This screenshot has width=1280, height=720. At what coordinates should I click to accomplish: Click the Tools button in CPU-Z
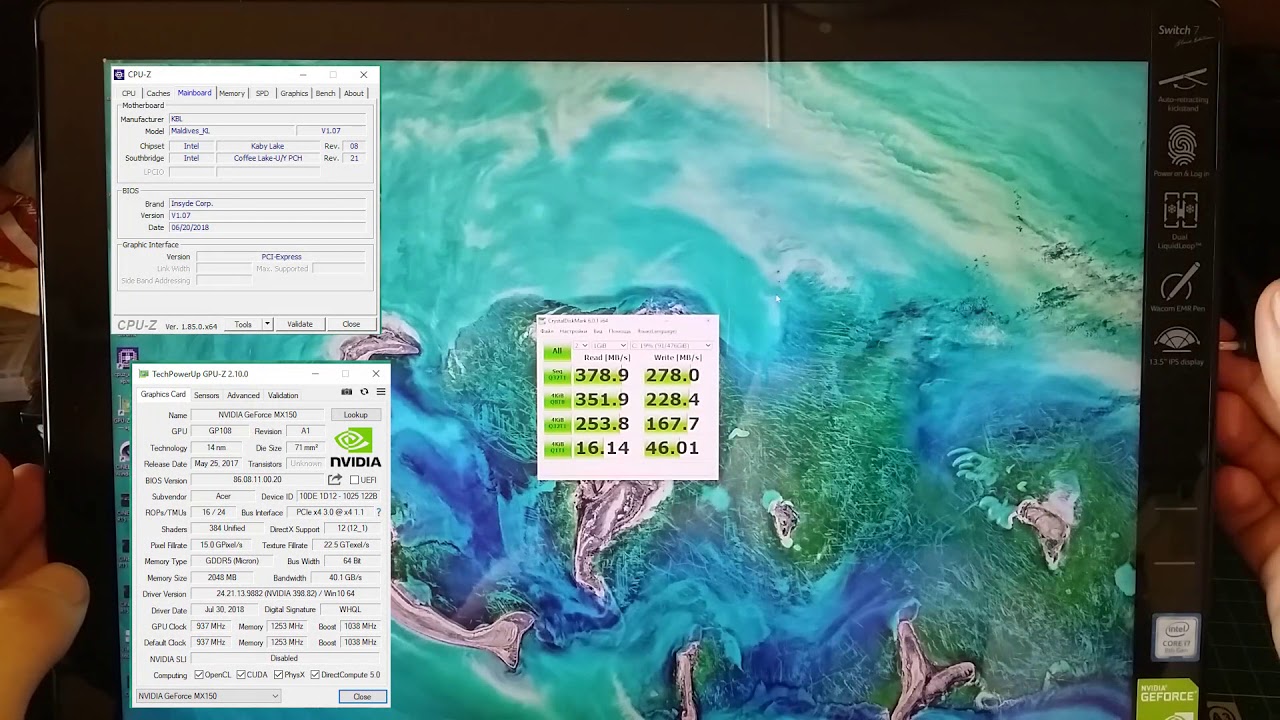[243, 324]
